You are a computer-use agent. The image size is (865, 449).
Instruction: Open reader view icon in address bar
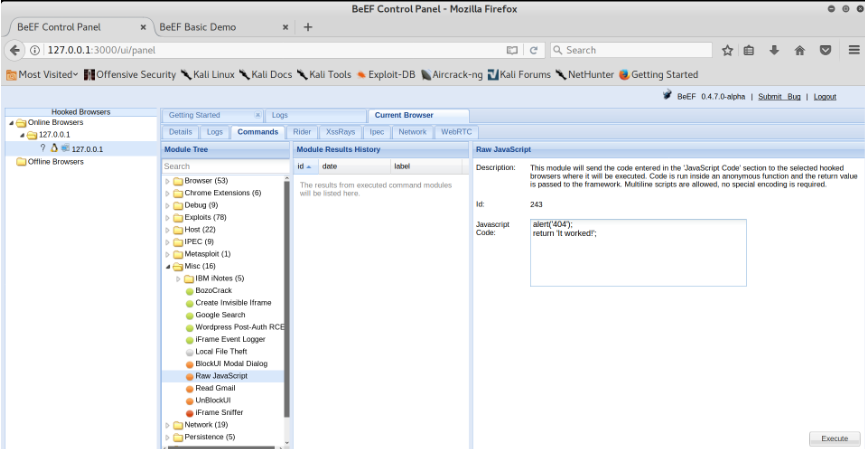[512, 50]
